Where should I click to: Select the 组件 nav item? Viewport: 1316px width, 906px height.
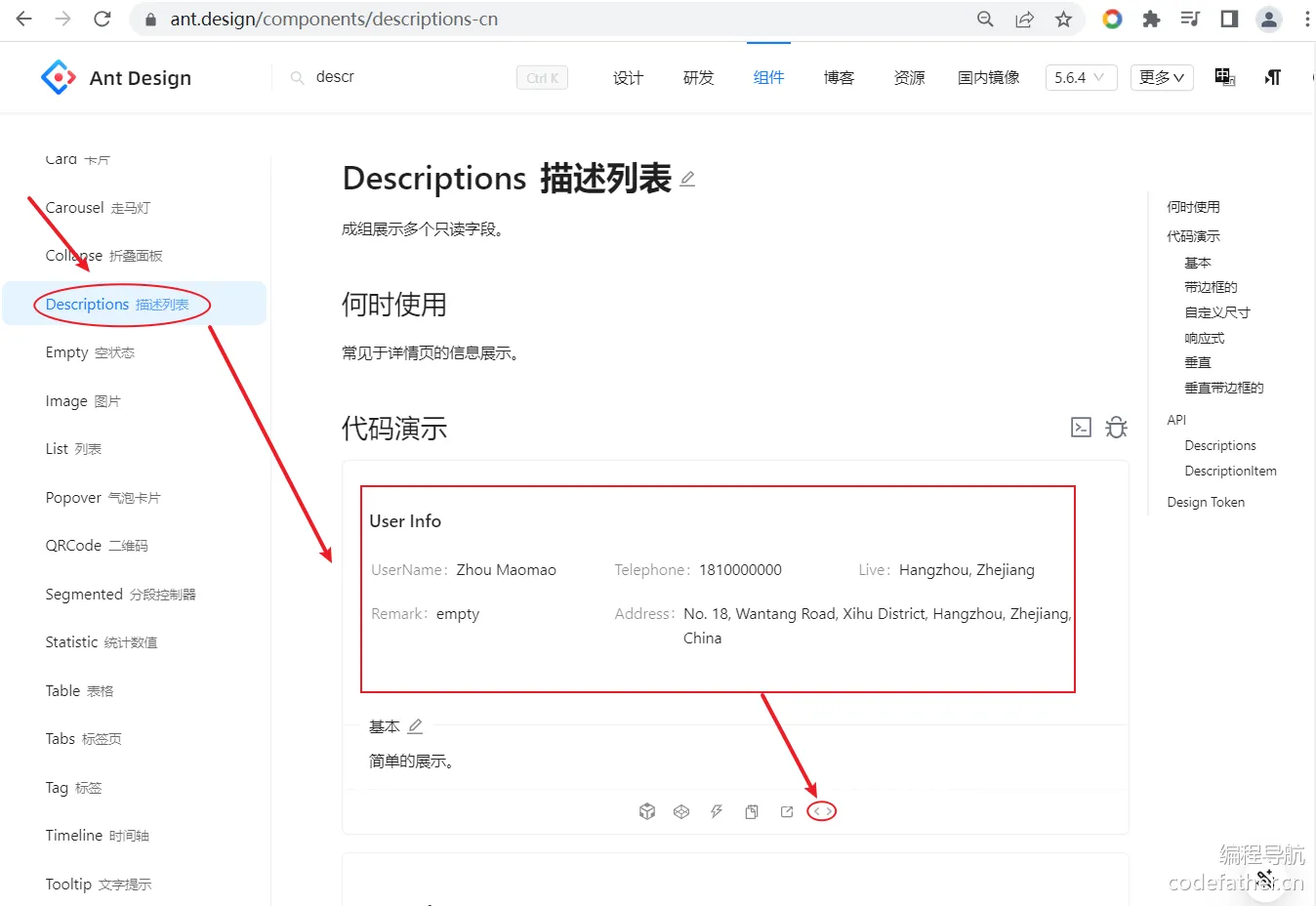768,78
